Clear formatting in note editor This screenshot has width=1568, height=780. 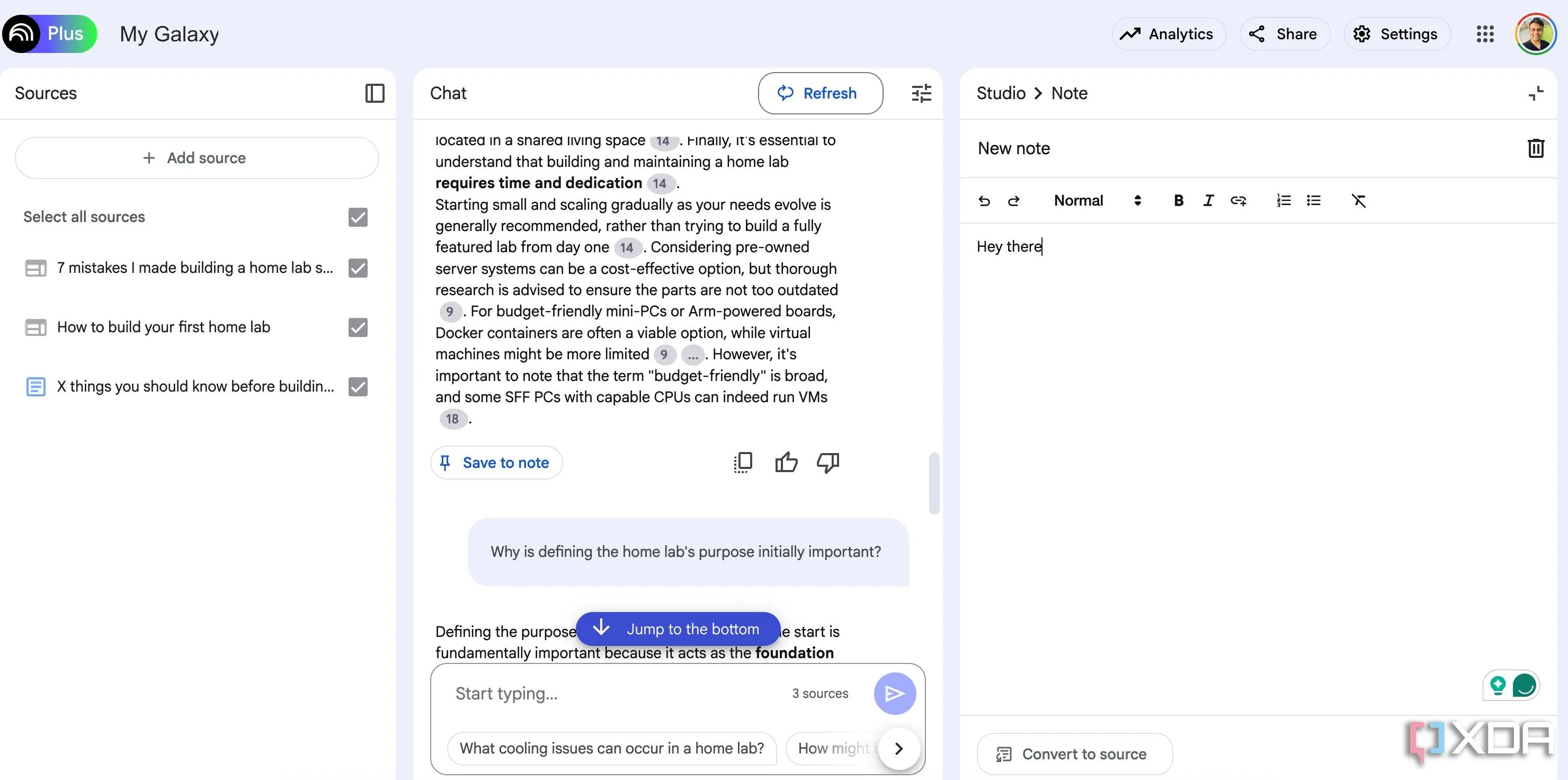1358,200
